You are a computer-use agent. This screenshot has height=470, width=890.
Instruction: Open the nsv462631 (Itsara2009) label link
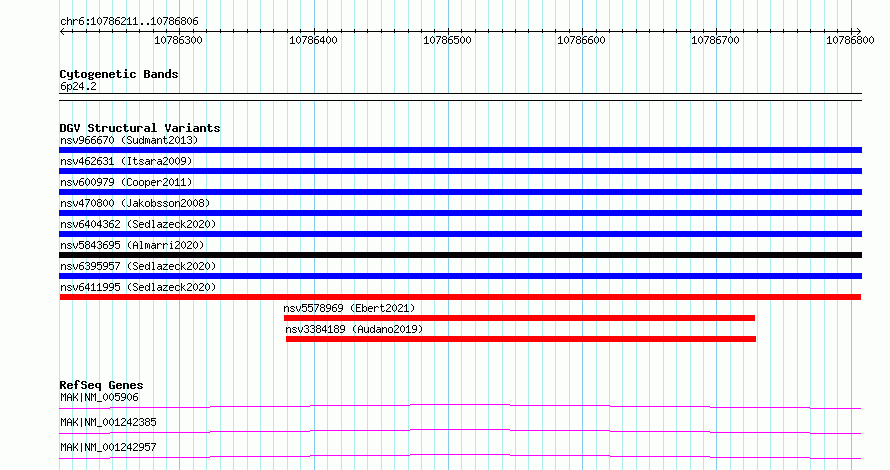(126, 161)
